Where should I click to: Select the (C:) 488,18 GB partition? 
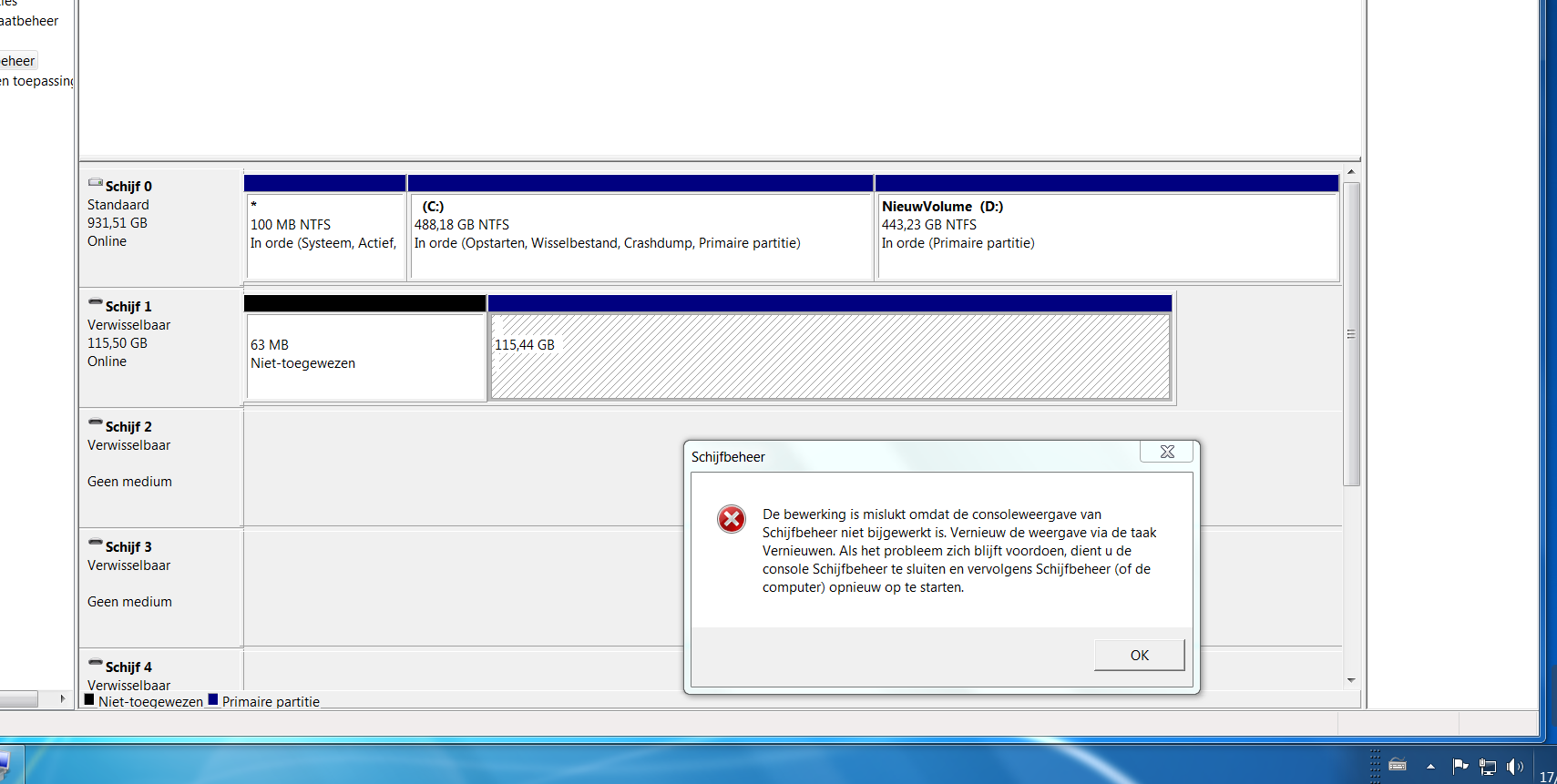(x=641, y=228)
